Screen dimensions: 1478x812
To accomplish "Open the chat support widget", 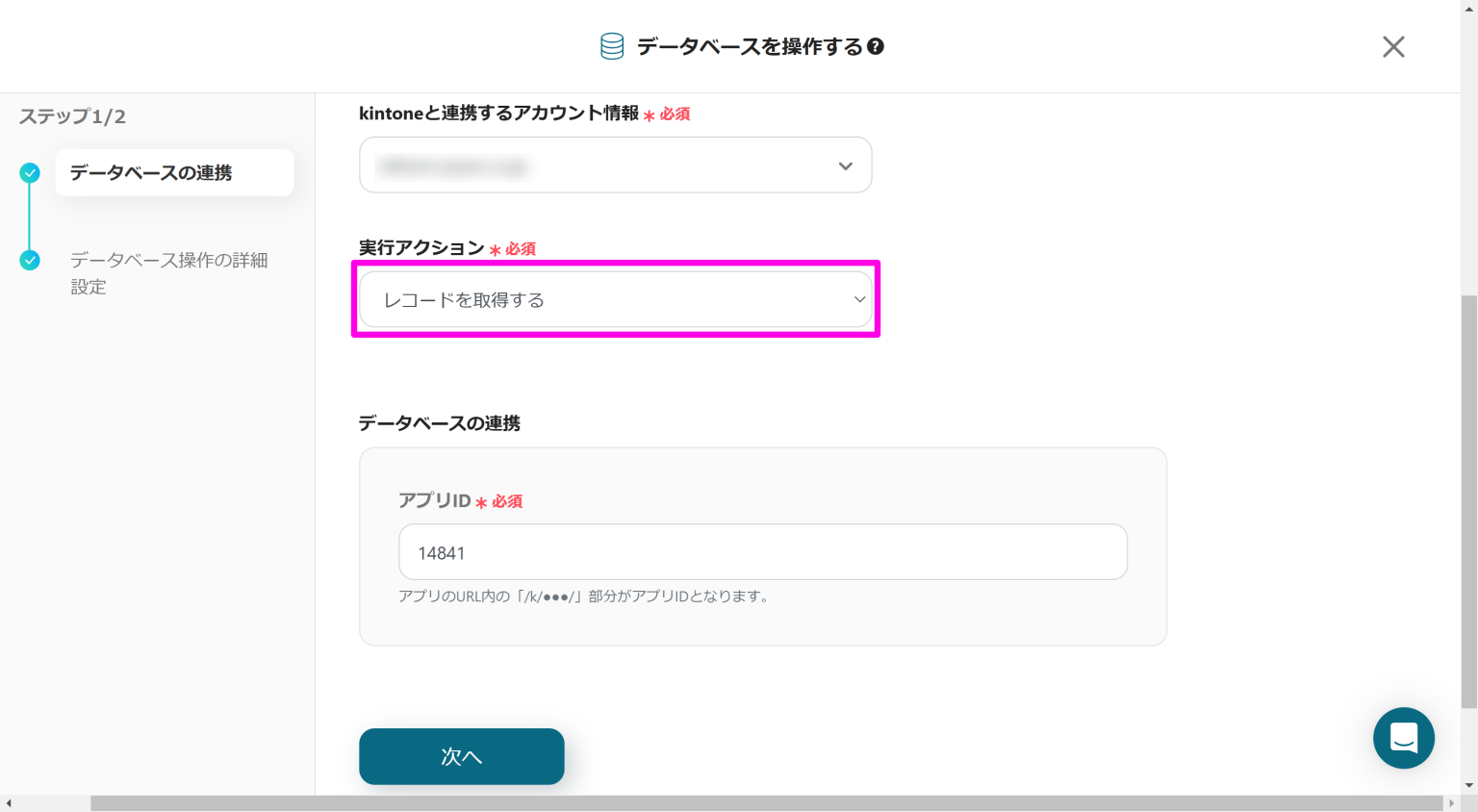I will (x=1404, y=738).
